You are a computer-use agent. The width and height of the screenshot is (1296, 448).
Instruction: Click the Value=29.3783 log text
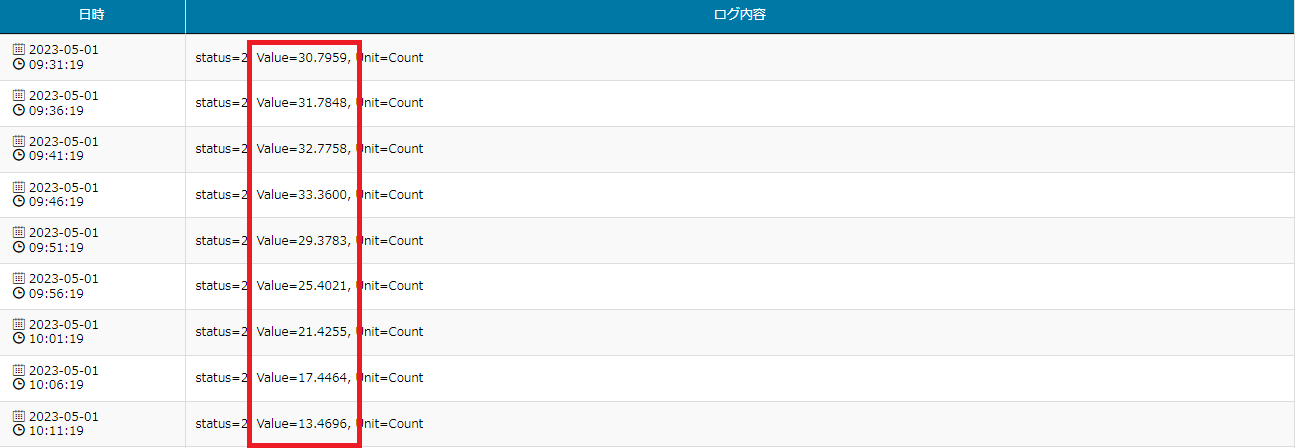302,241
